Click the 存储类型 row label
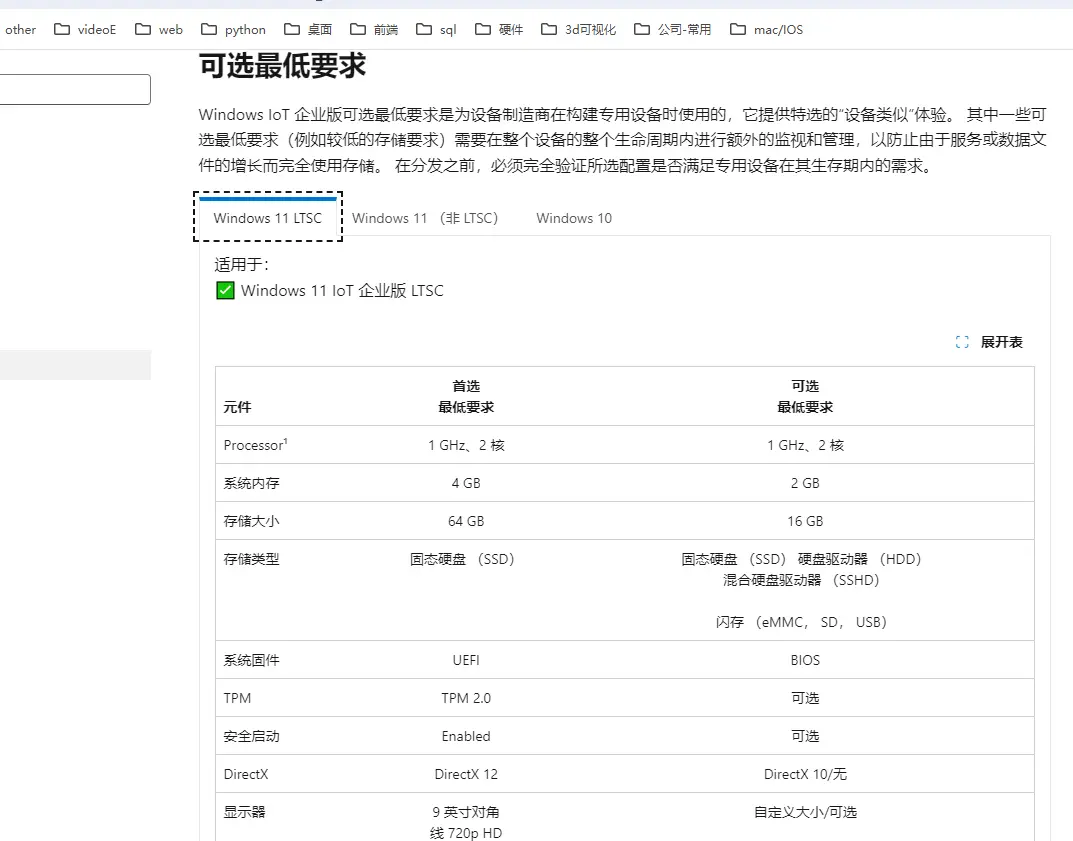This screenshot has height=841, width=1073. (x=251, y=559)
